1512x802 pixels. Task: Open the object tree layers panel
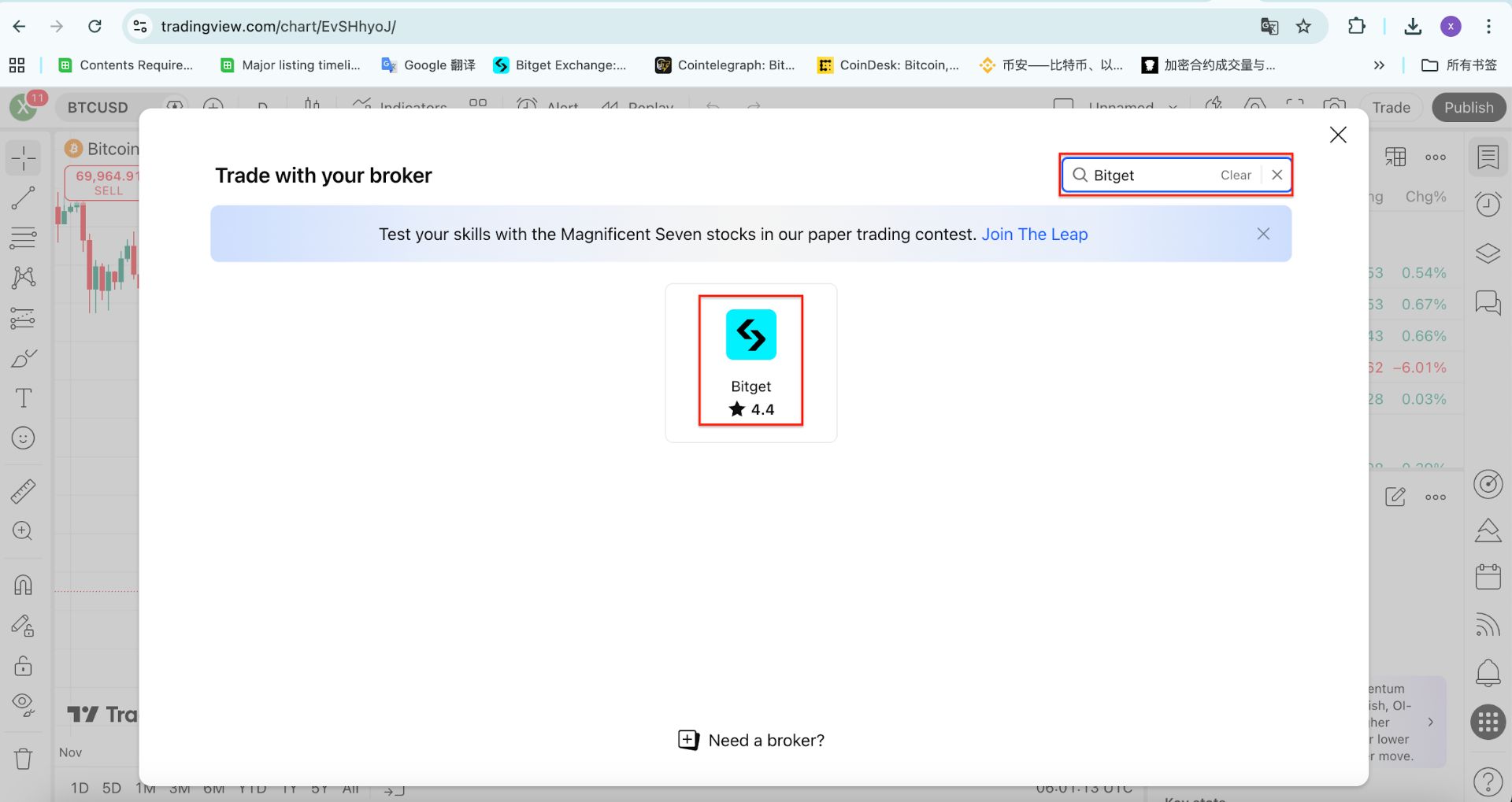click(x=1488, y=253)
